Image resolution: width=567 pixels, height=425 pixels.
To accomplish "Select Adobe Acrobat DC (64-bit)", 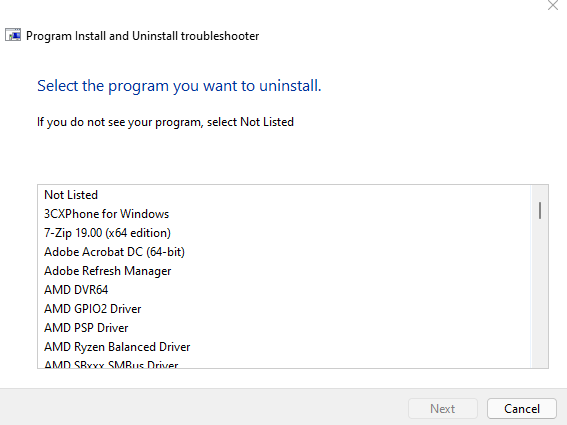I will click(284, 252).
